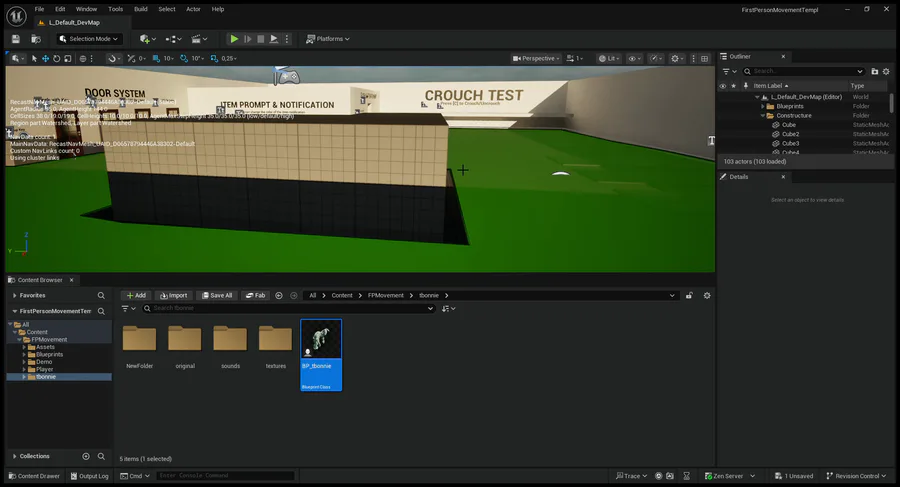Toggle rotation snapping icon
Screen dimensions: 900x487
coord(184,59)
